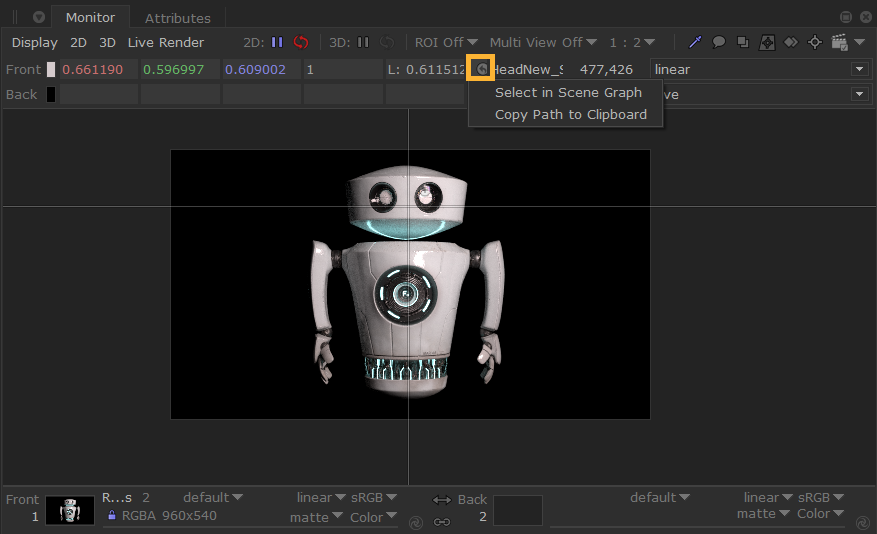
Task: Pause the 3D render
Action: coord(363,42)
